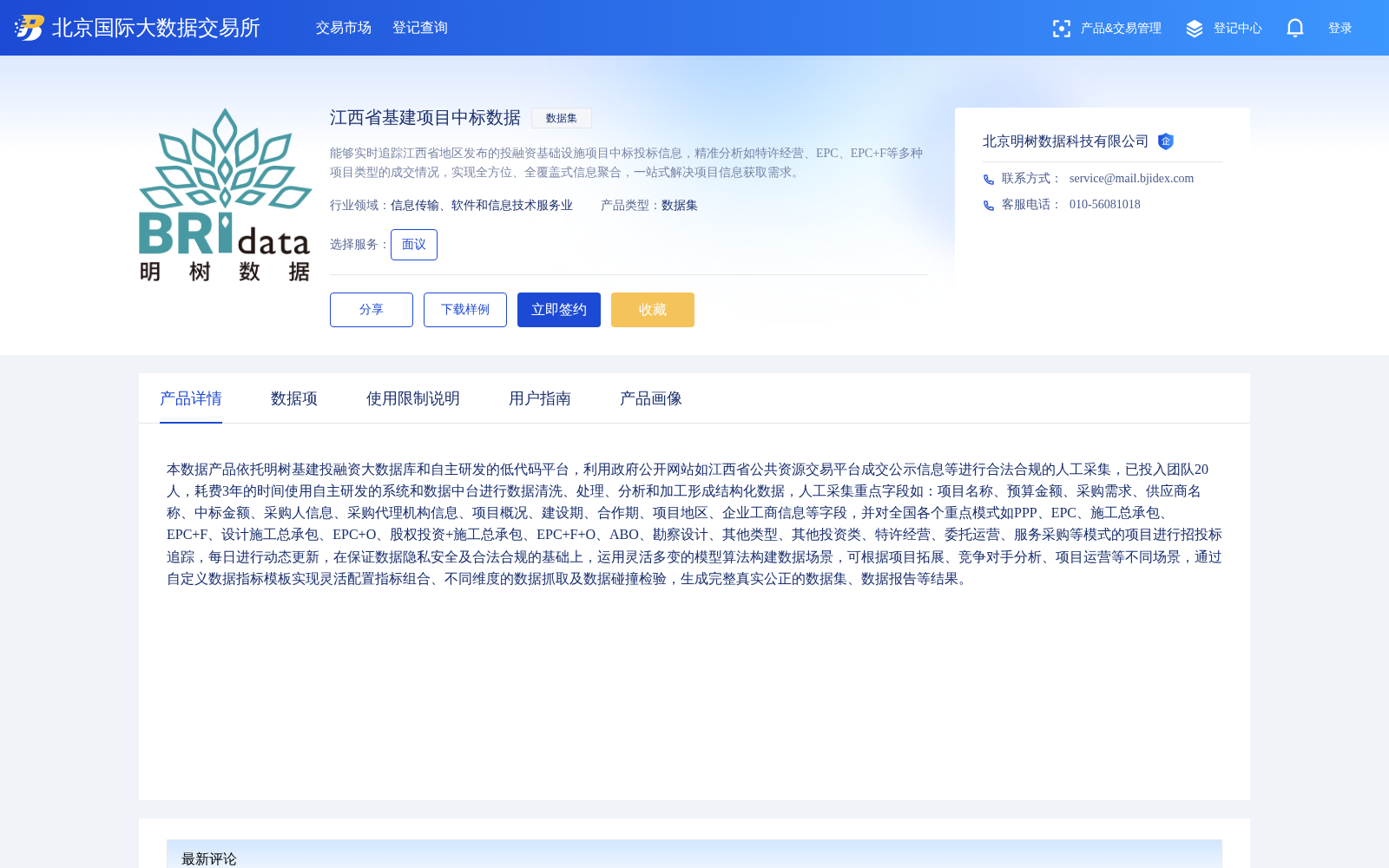This screenshot has height=868, width=1389.
Task: Open 产品&交易管理 scan icon
Action: tap(1061, 29)
